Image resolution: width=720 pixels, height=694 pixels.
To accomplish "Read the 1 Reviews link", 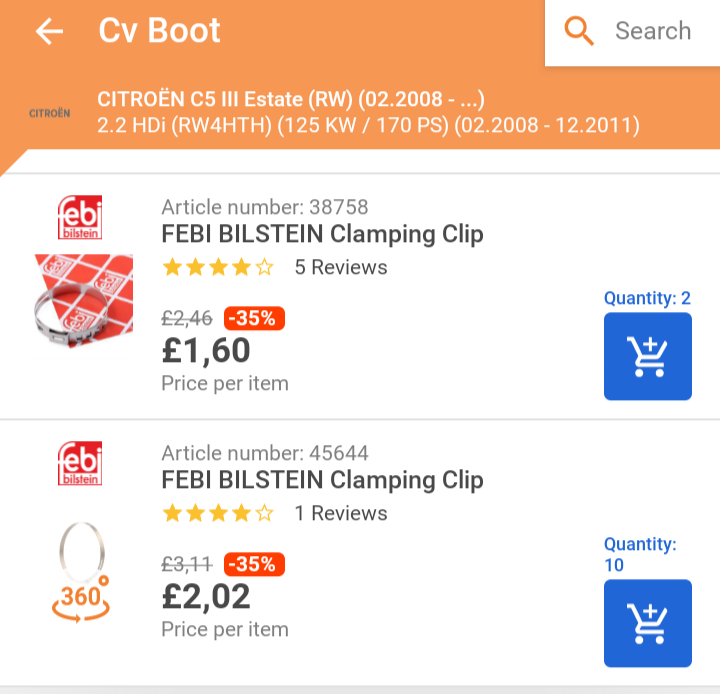I will coord(341,513).
